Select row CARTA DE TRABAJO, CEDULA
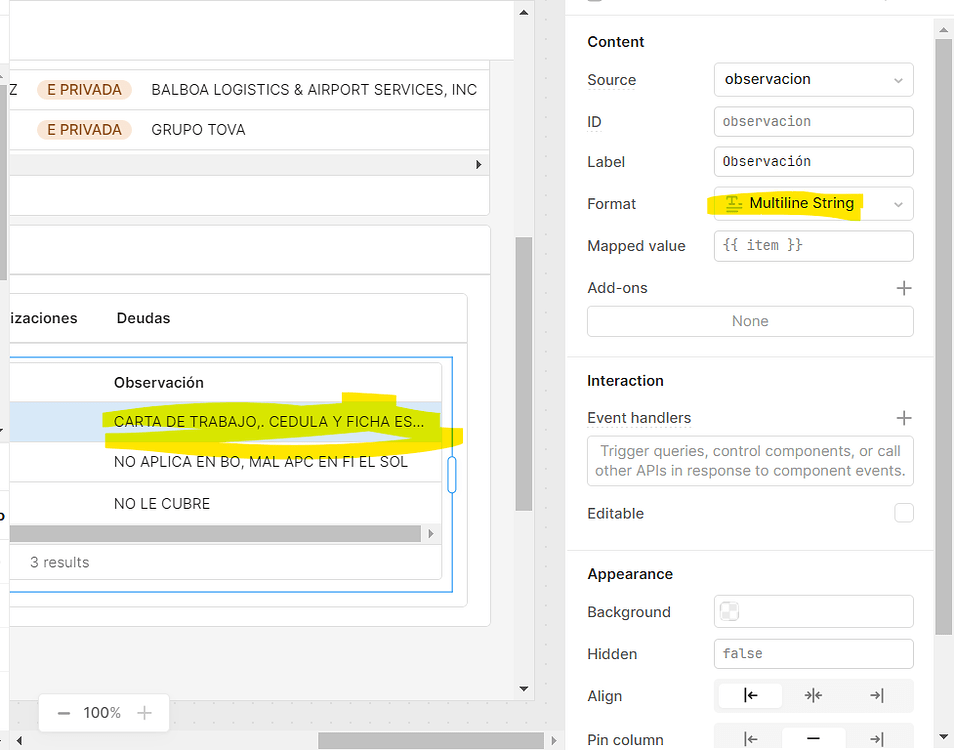Image resolution: width=954 pixels, height=750 pixels. (226, 422)
